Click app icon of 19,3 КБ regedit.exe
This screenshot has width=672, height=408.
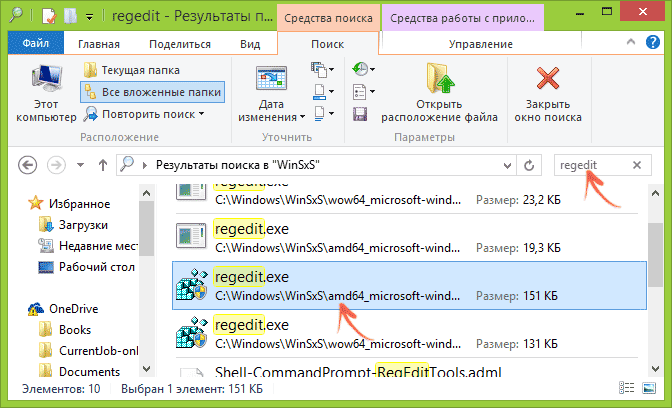(x=191, y=235)
